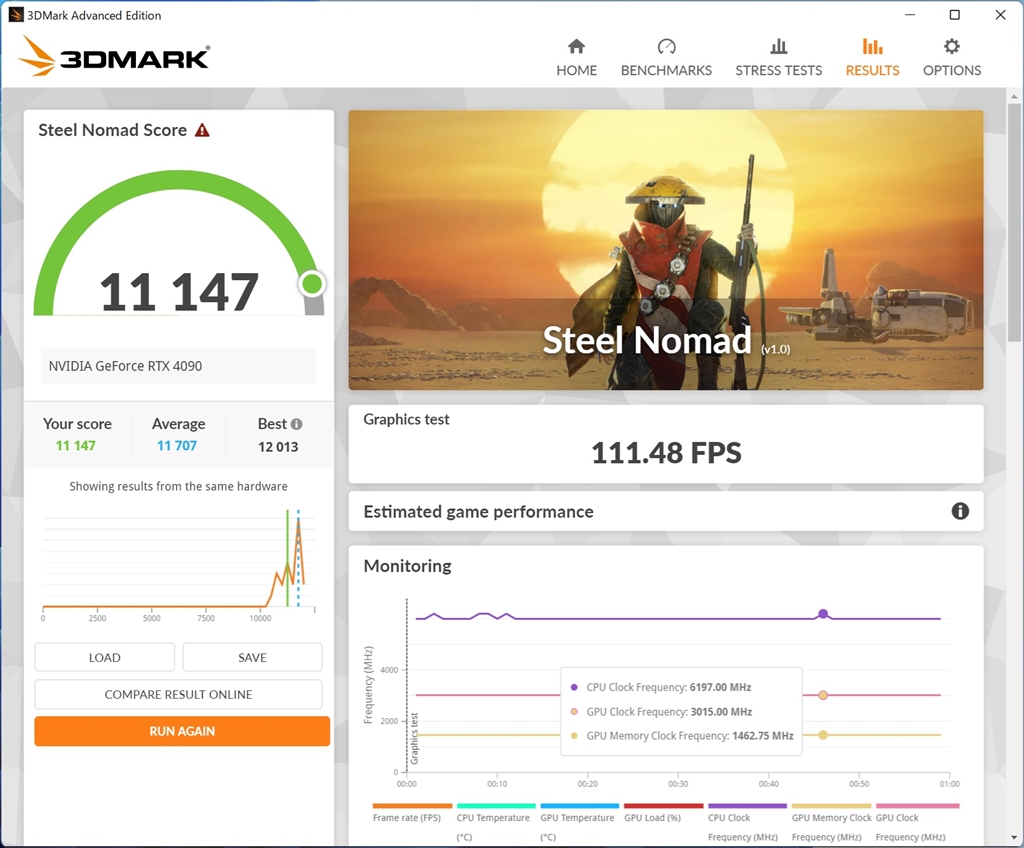Click the red warning triangle next to Steel Nomad Score
Image resolution: width=1024 pixels, height=848 pixels.
[202, 130]
